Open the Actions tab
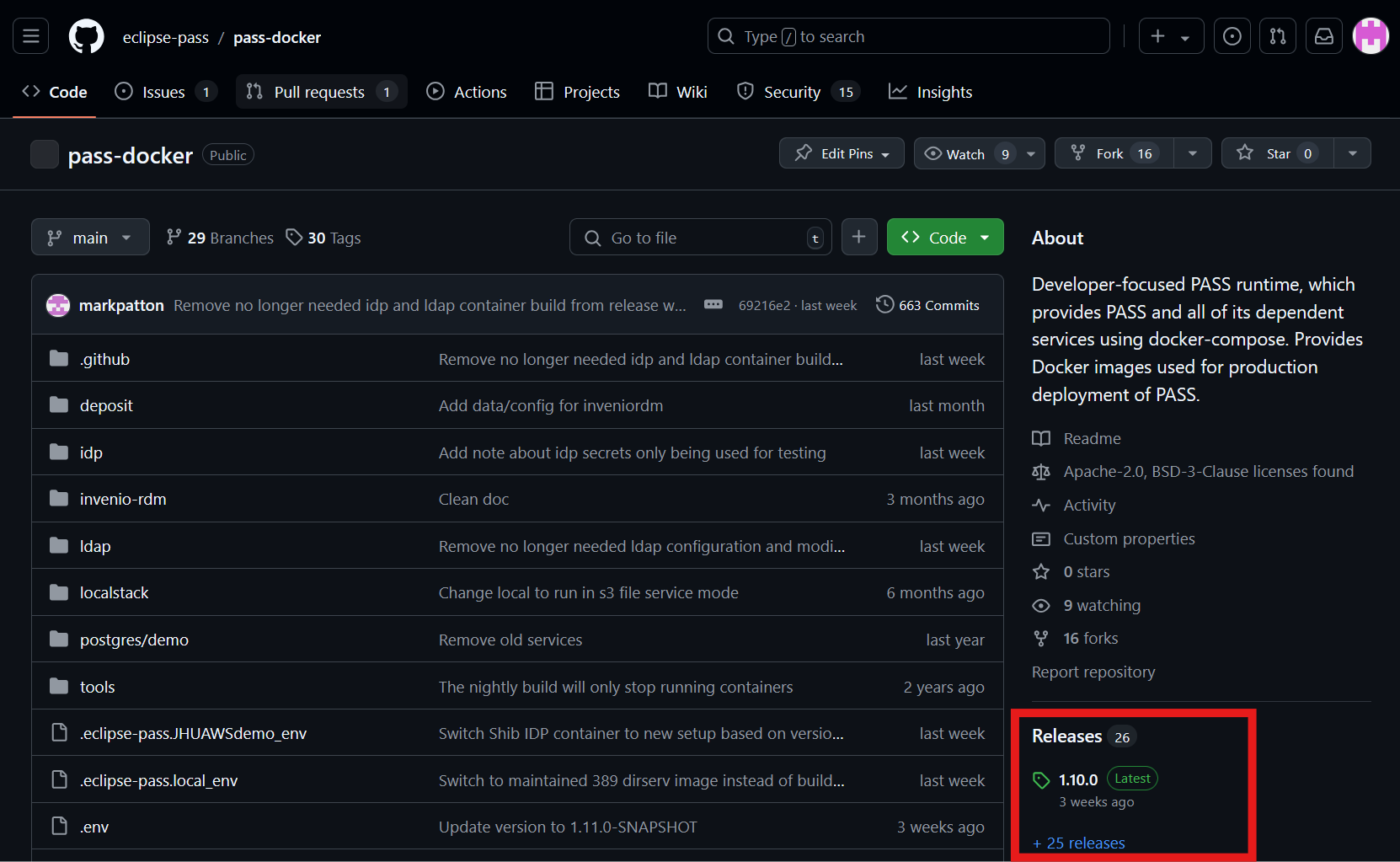 467,92
